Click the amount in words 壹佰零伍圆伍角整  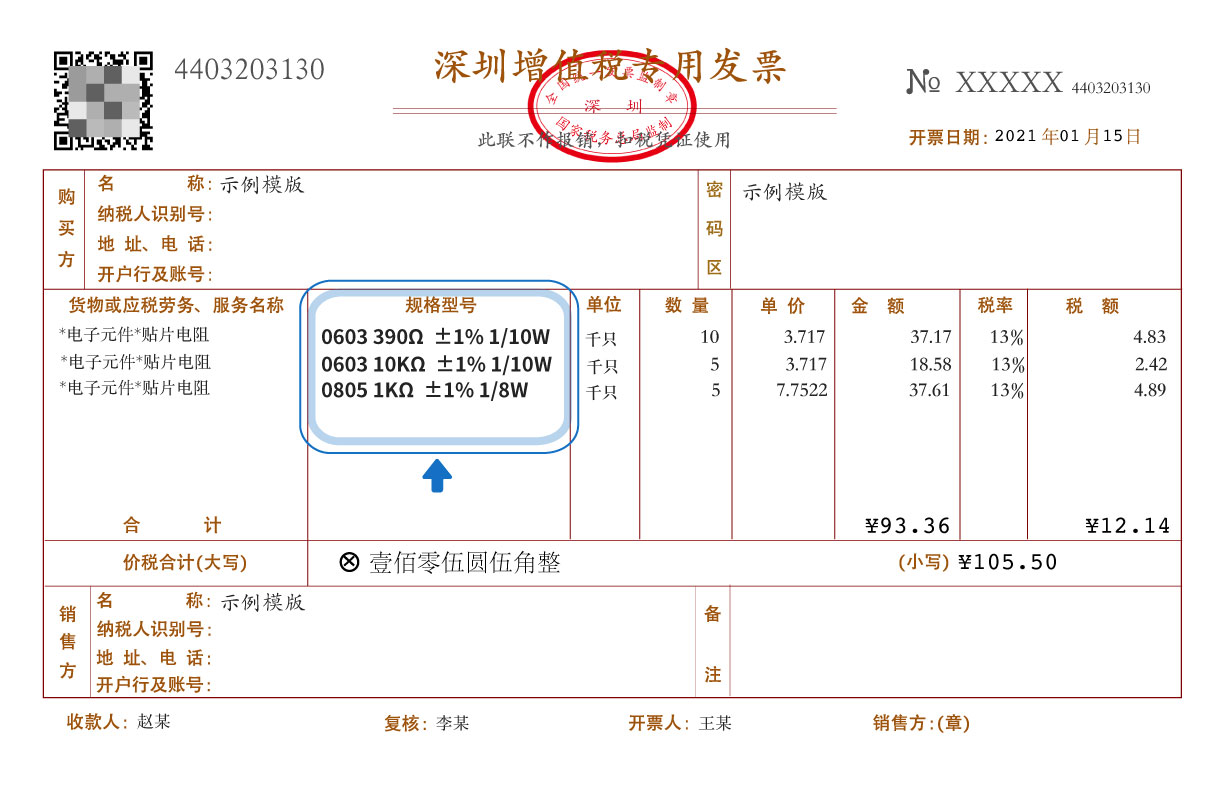coord(465,563)
